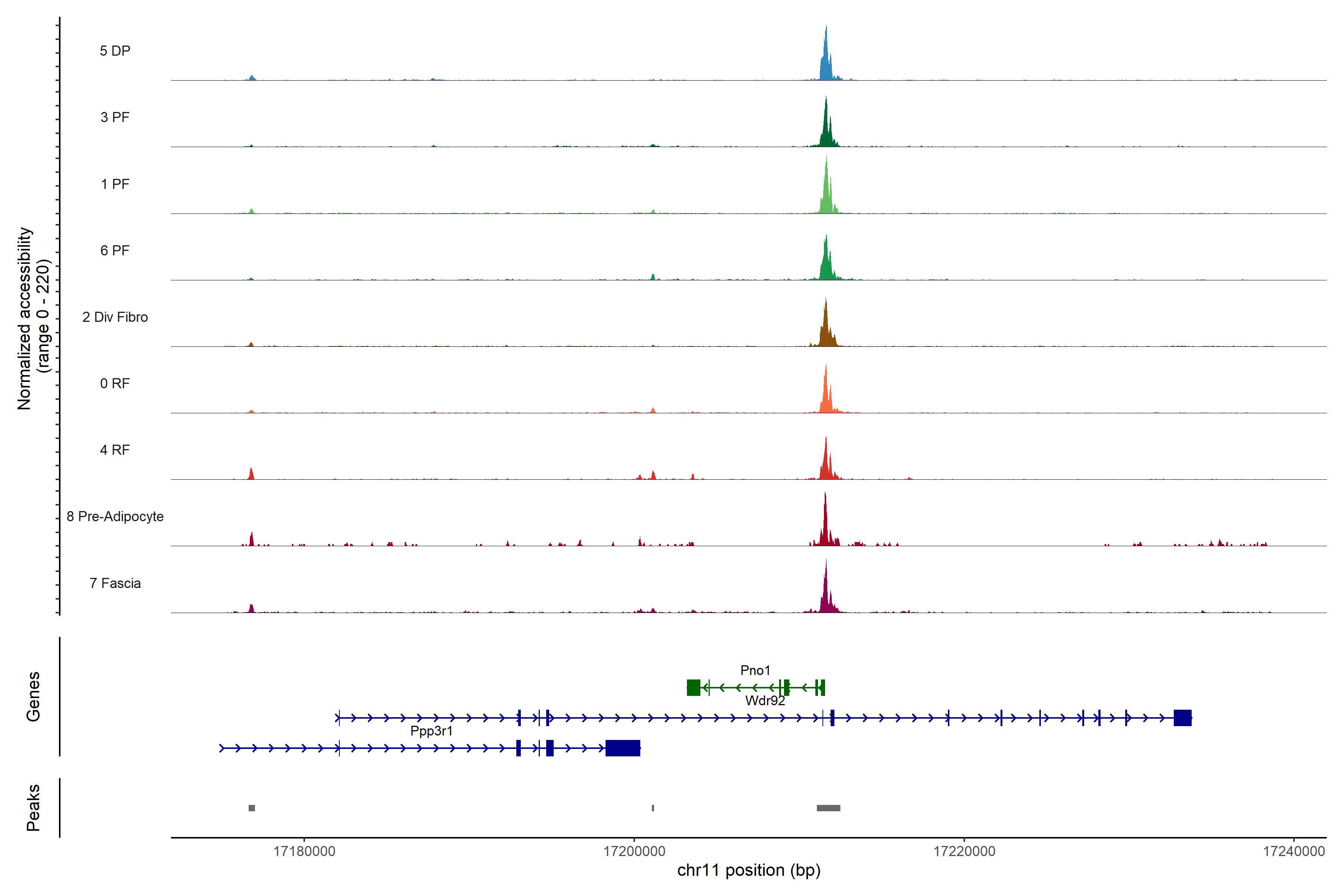Viewport: 1344px width, 896px height.
Task: Click the 17180000 axis tick label
Action: coord(304,852)
